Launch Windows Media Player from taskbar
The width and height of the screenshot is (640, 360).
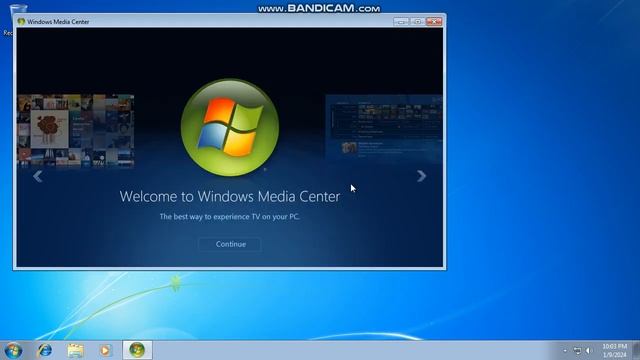[105, 350]
